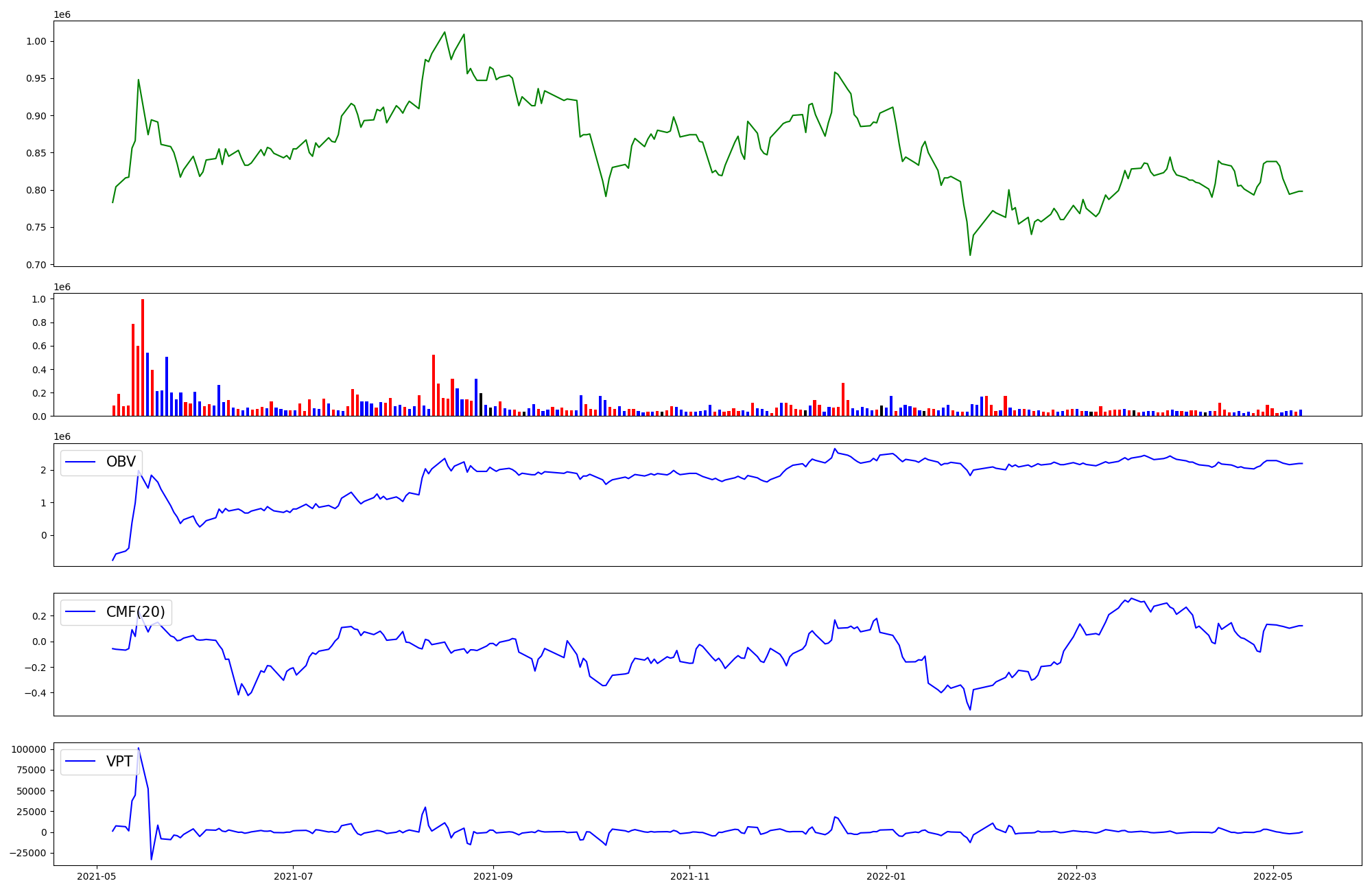Click the −0.4 tick label on CMF axis
This screenshot has width=1372, height=892.
tap(34, 693)
